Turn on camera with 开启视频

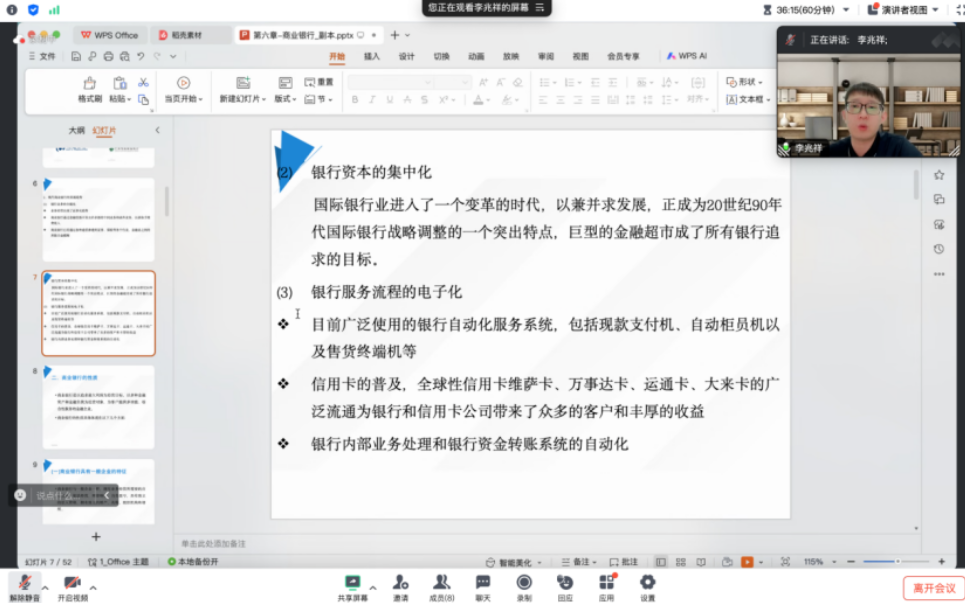[x=71, y=583]
